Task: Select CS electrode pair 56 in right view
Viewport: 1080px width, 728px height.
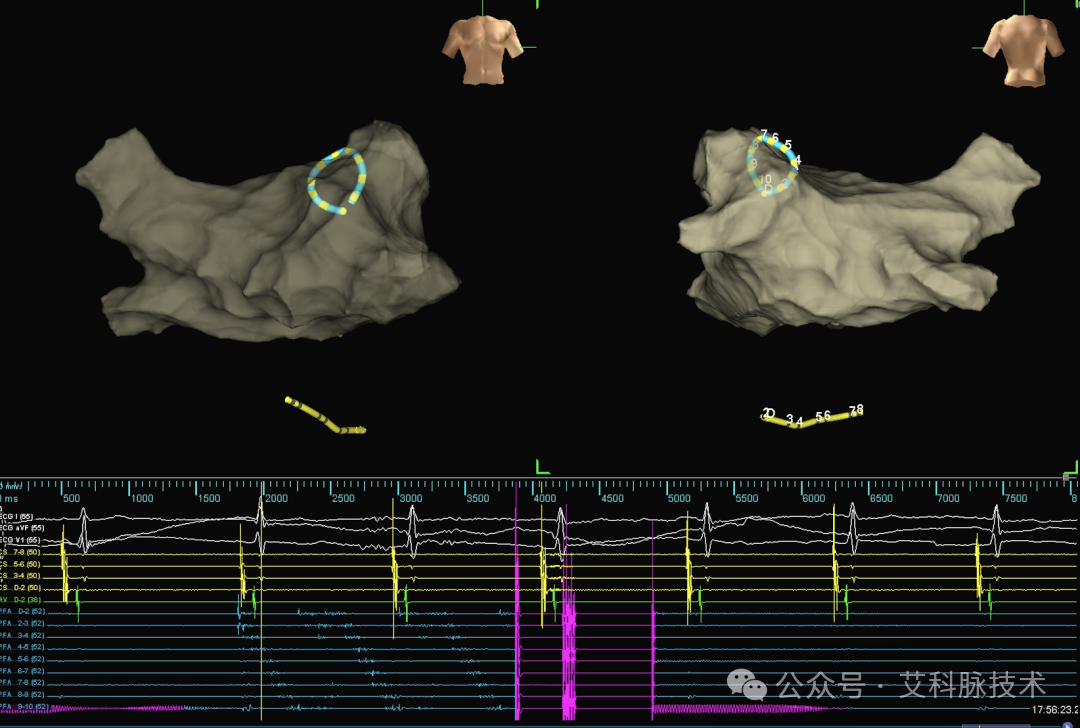Action: 823,416
